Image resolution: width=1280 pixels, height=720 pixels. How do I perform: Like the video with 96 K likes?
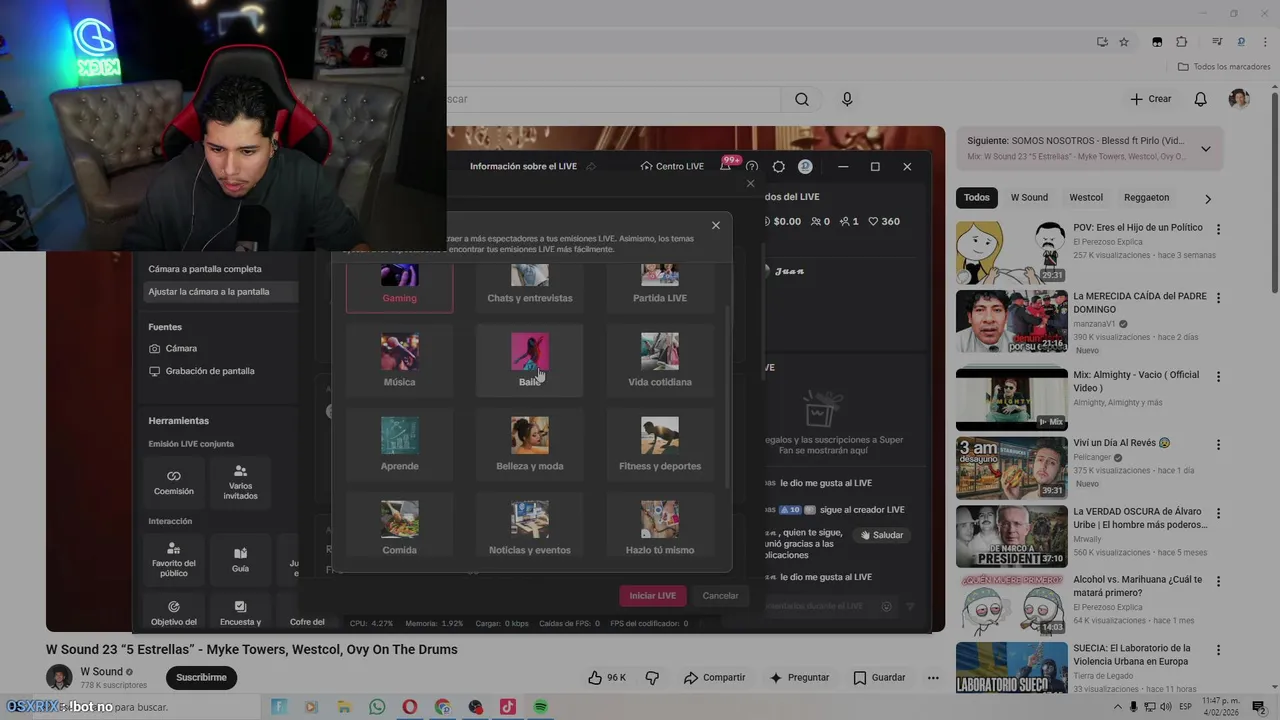pyautogui.click(x=607, y=678)
